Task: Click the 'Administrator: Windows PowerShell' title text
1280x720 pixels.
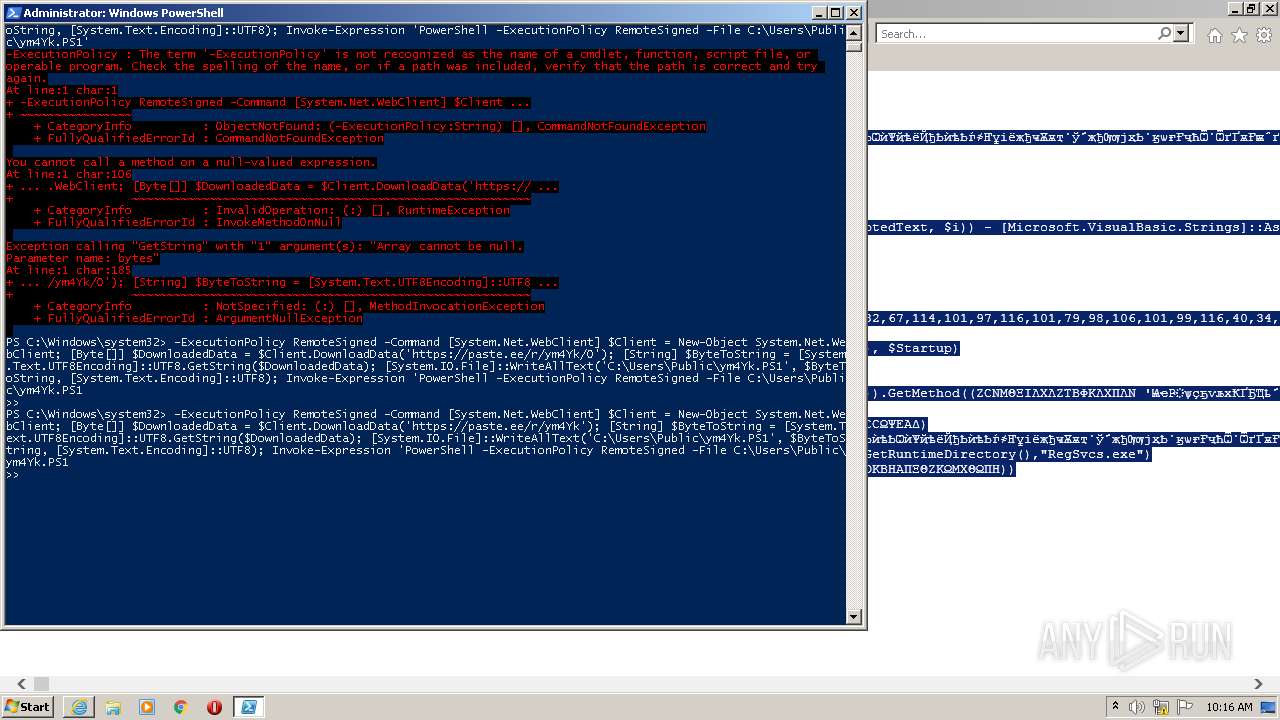Action: tap(123, 13)
